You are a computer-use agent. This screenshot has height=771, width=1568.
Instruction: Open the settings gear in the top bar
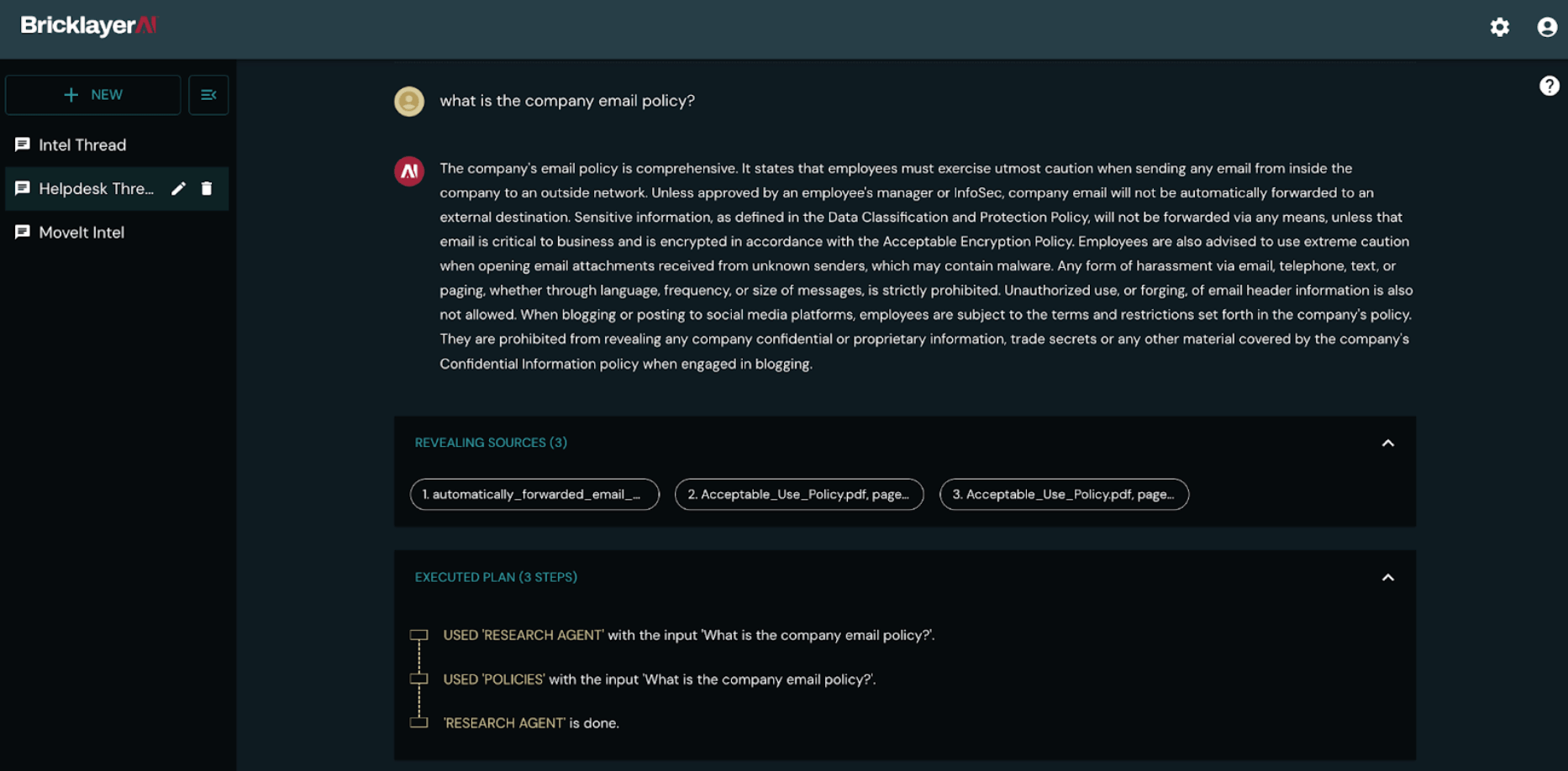click(1500, 28)
